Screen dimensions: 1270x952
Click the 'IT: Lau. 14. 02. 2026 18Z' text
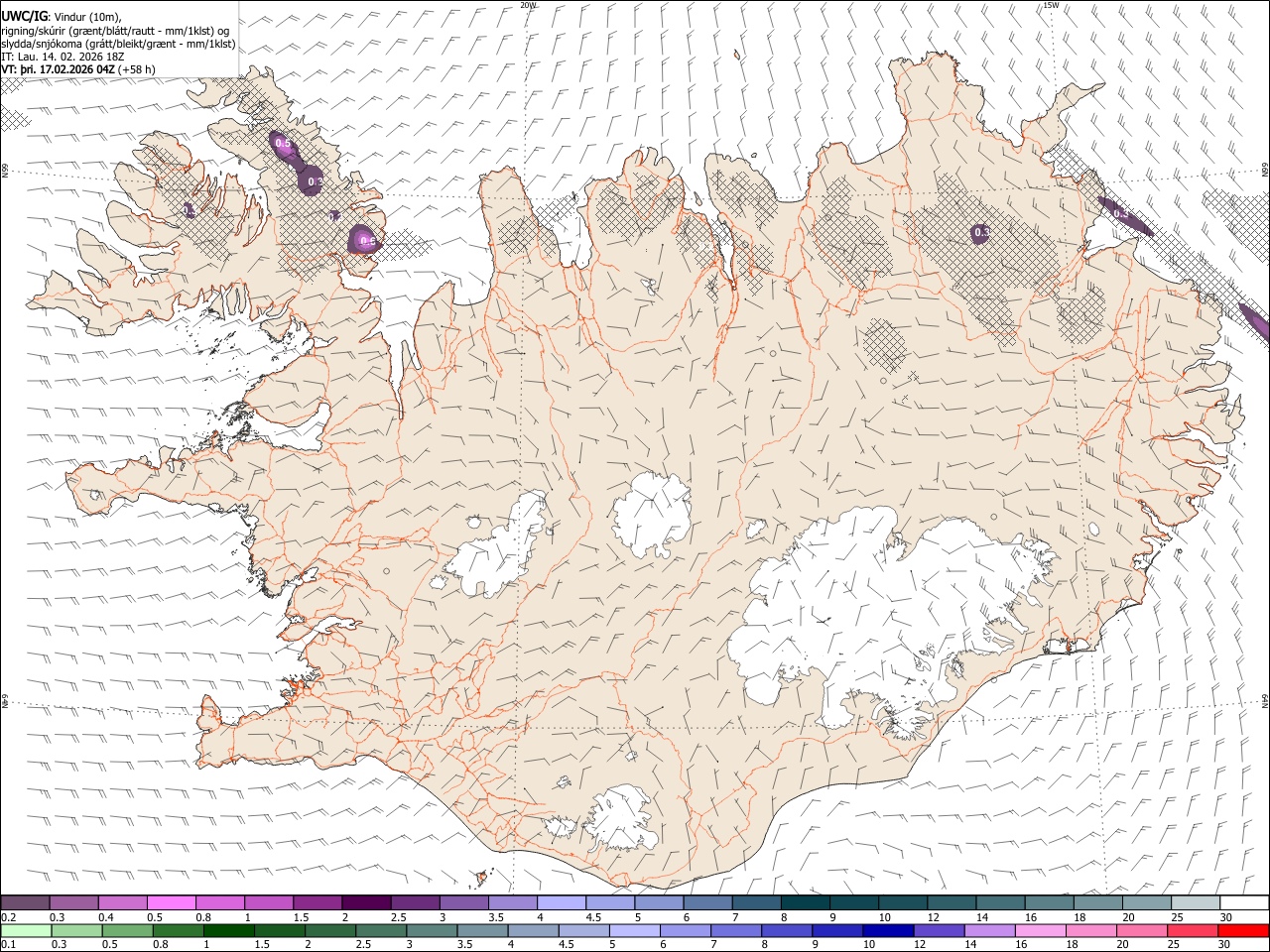63,58
